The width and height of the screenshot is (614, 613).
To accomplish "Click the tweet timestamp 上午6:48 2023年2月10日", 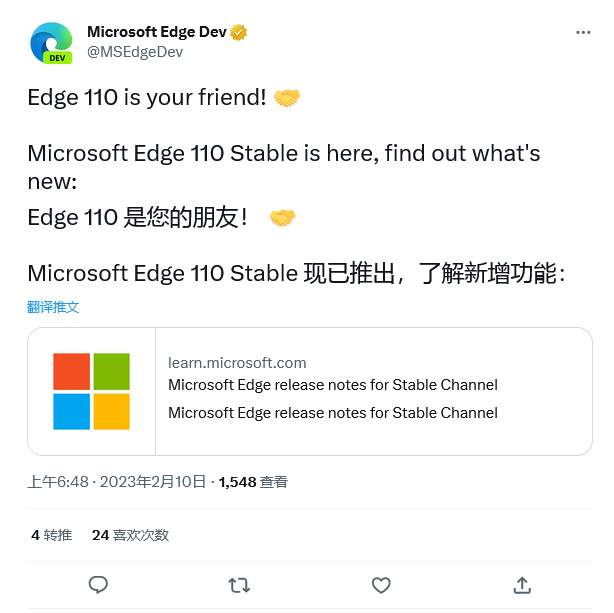I will (117, 482).
